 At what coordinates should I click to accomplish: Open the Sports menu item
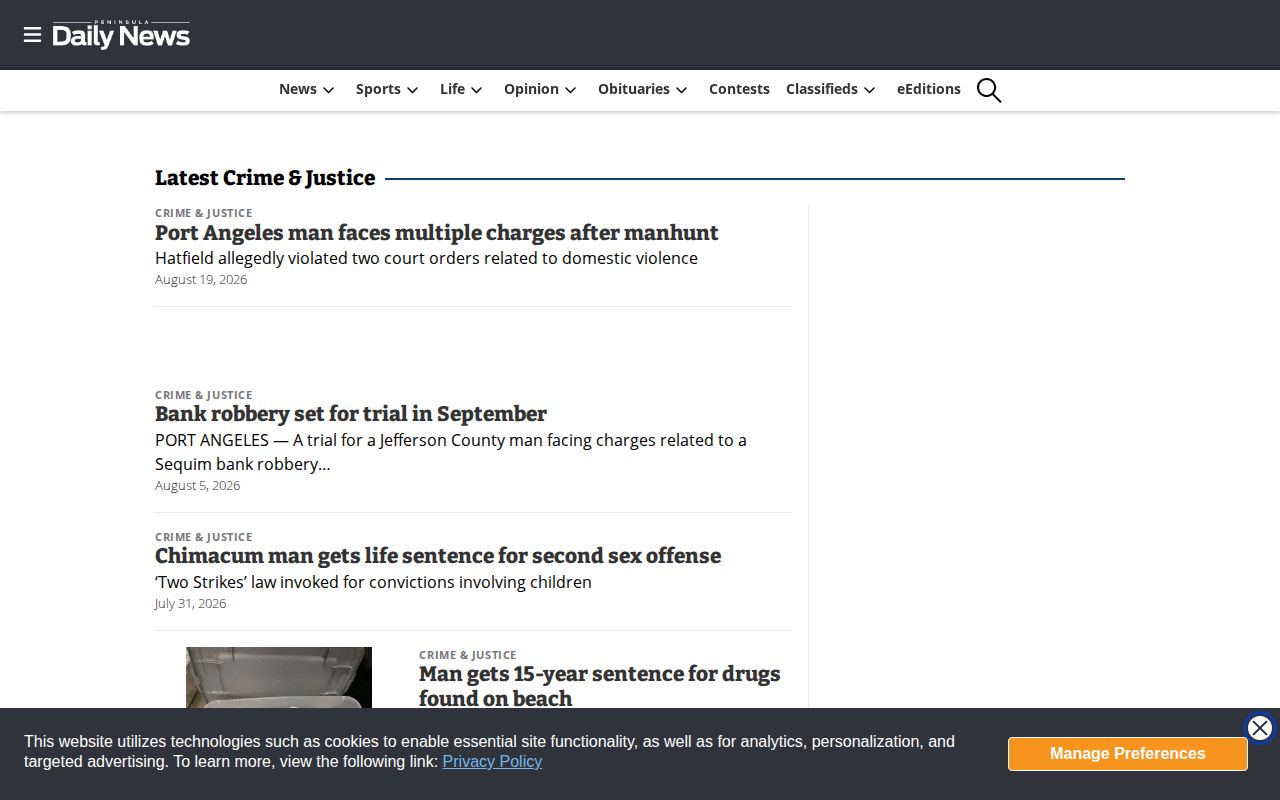pos(378,89)
